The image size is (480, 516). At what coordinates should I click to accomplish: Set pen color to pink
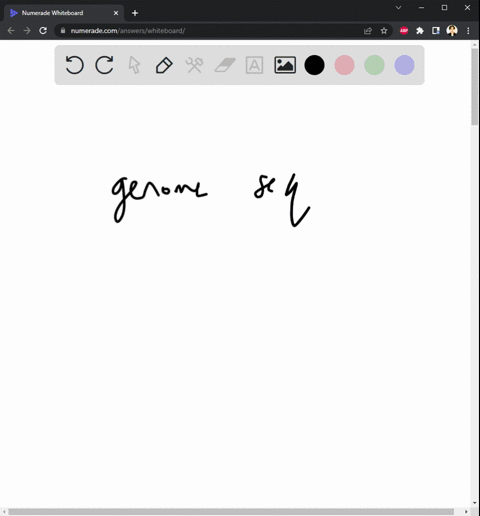click(x=344, y=65)
